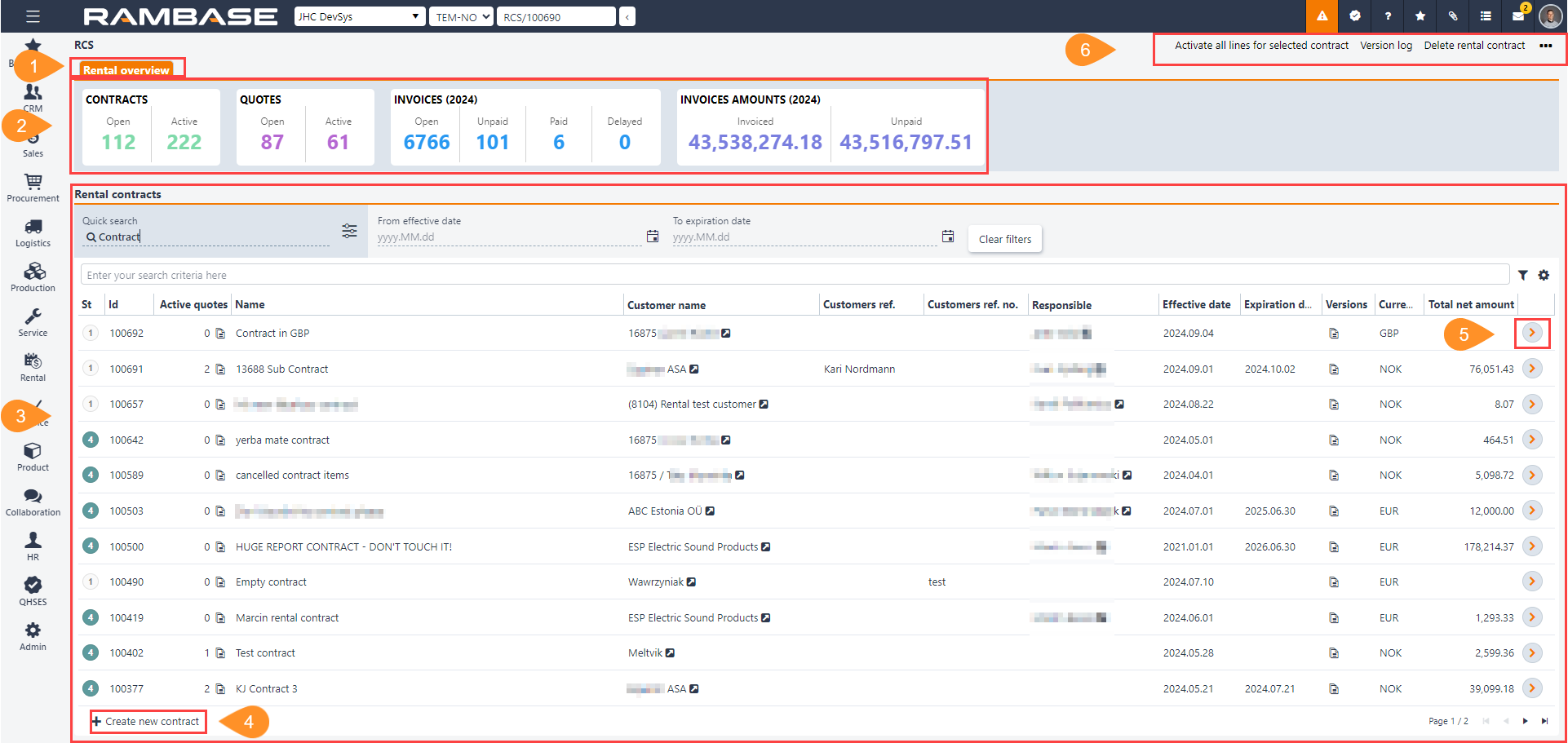Go to next page of contracts
The image size is (1568, 743).
(1525, 721)
